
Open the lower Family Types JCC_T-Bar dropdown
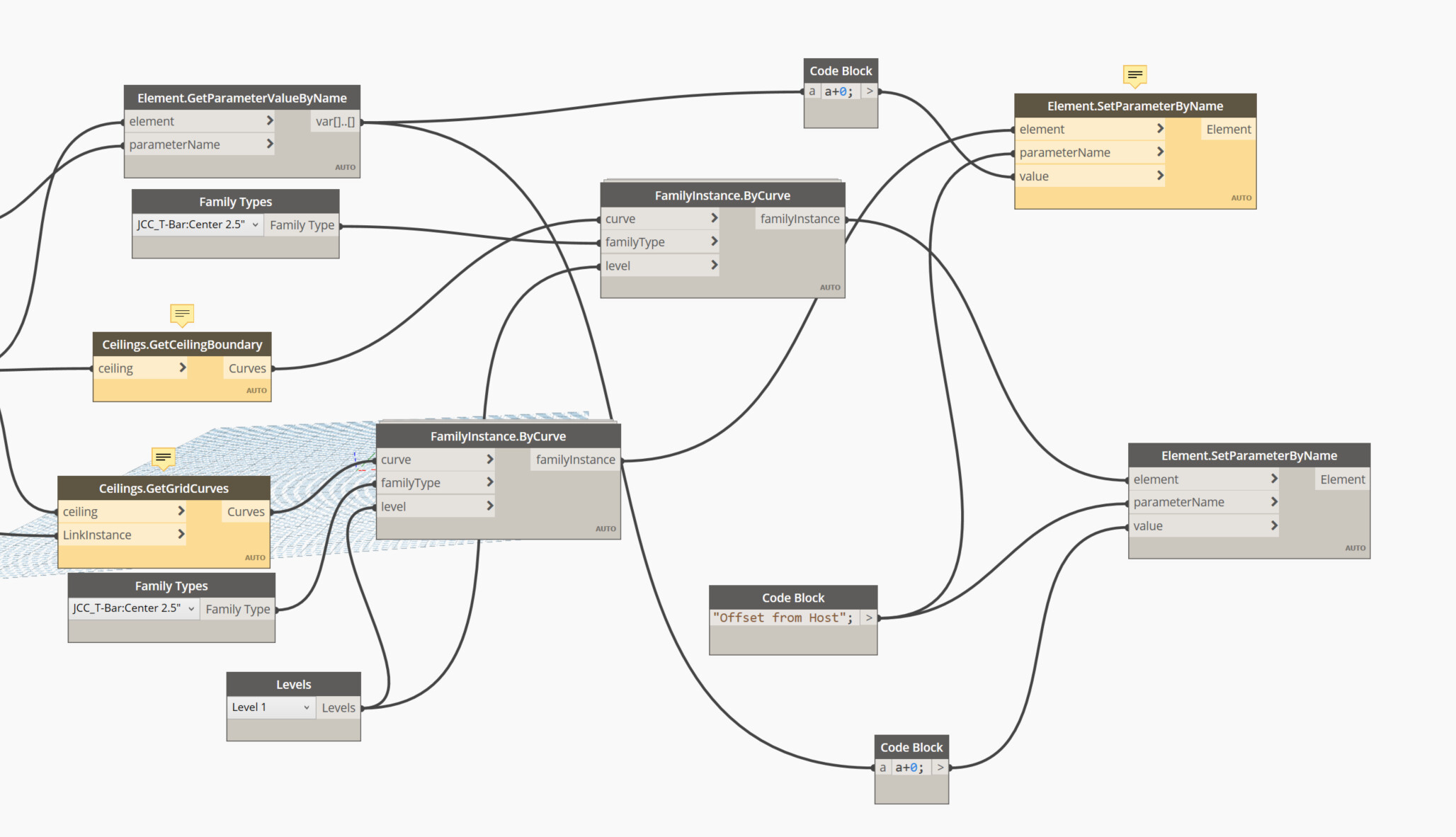(x=191, y=608)
